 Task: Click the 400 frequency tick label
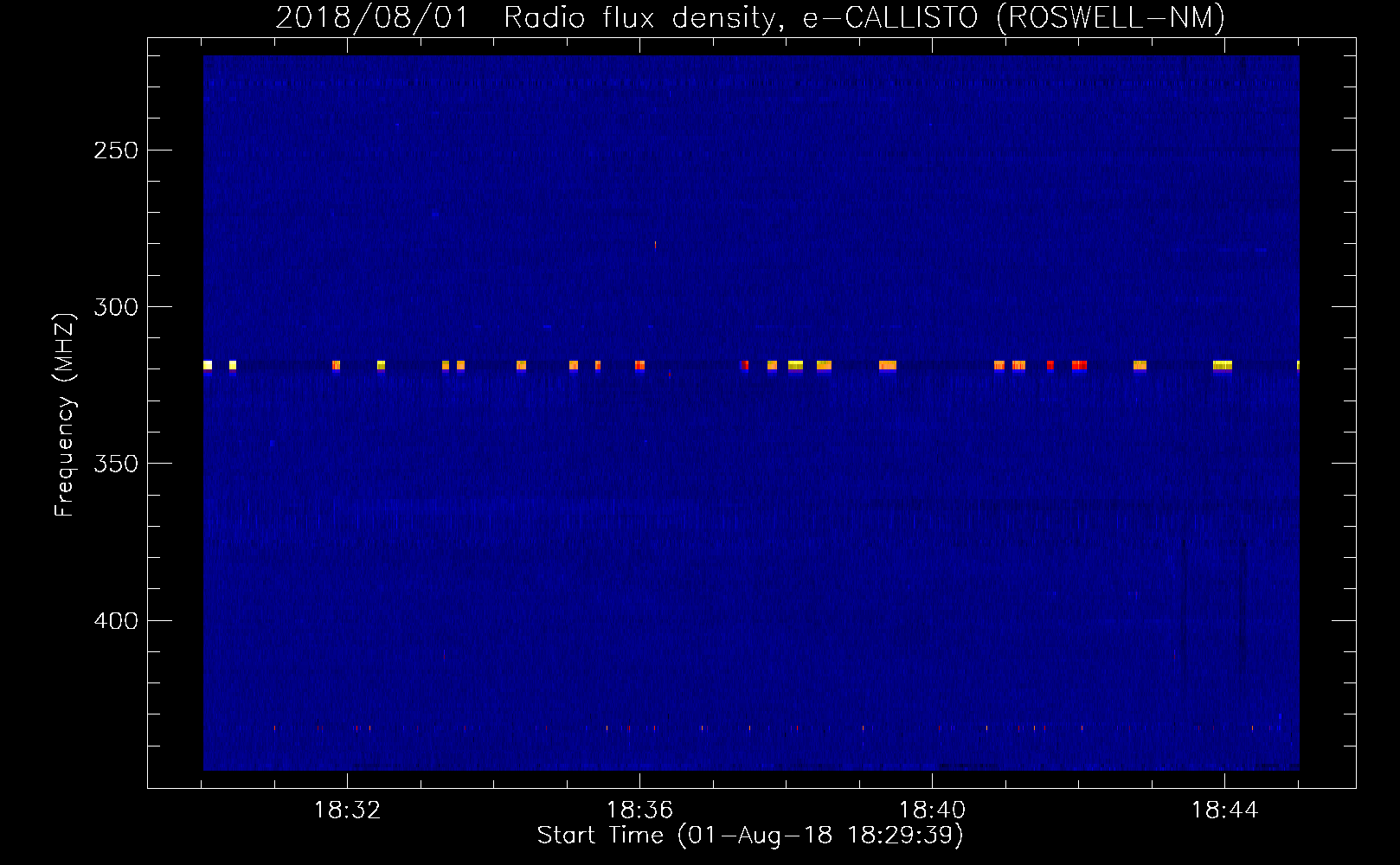(x=116, y=621)
